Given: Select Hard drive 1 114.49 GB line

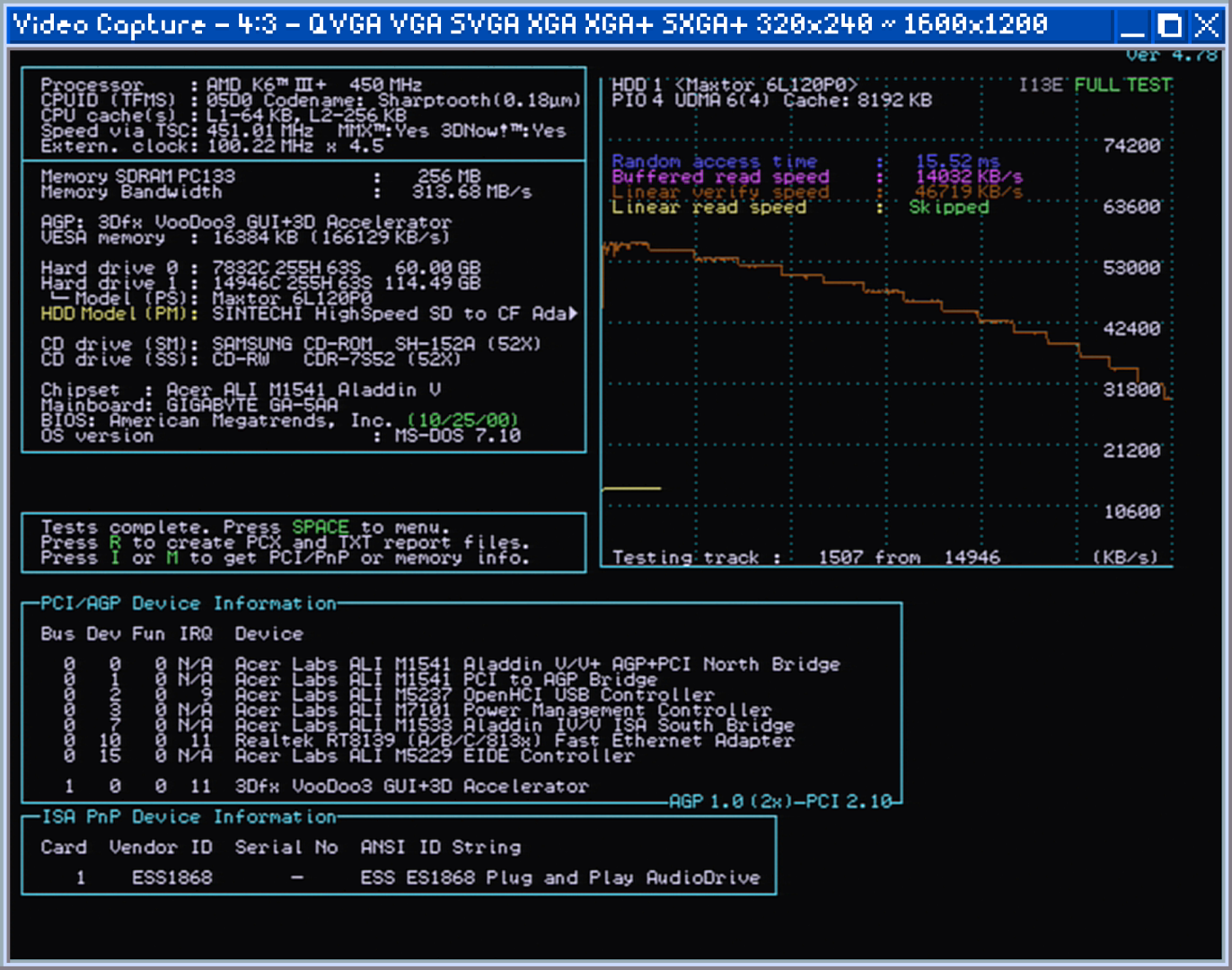Looking at the screenshot, I should (x=260, y=283).
